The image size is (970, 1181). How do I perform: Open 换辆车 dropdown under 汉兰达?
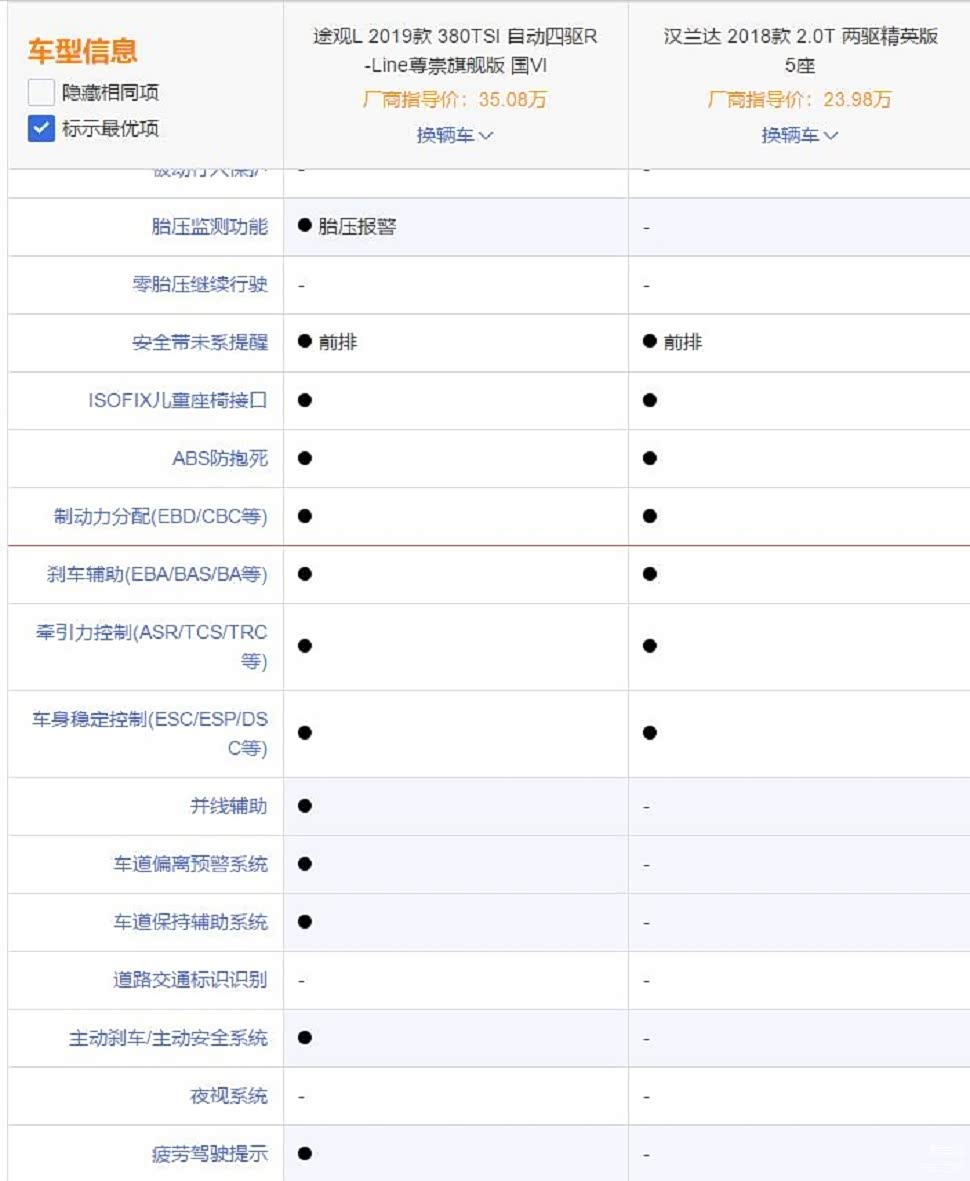(x=799, y=135)
